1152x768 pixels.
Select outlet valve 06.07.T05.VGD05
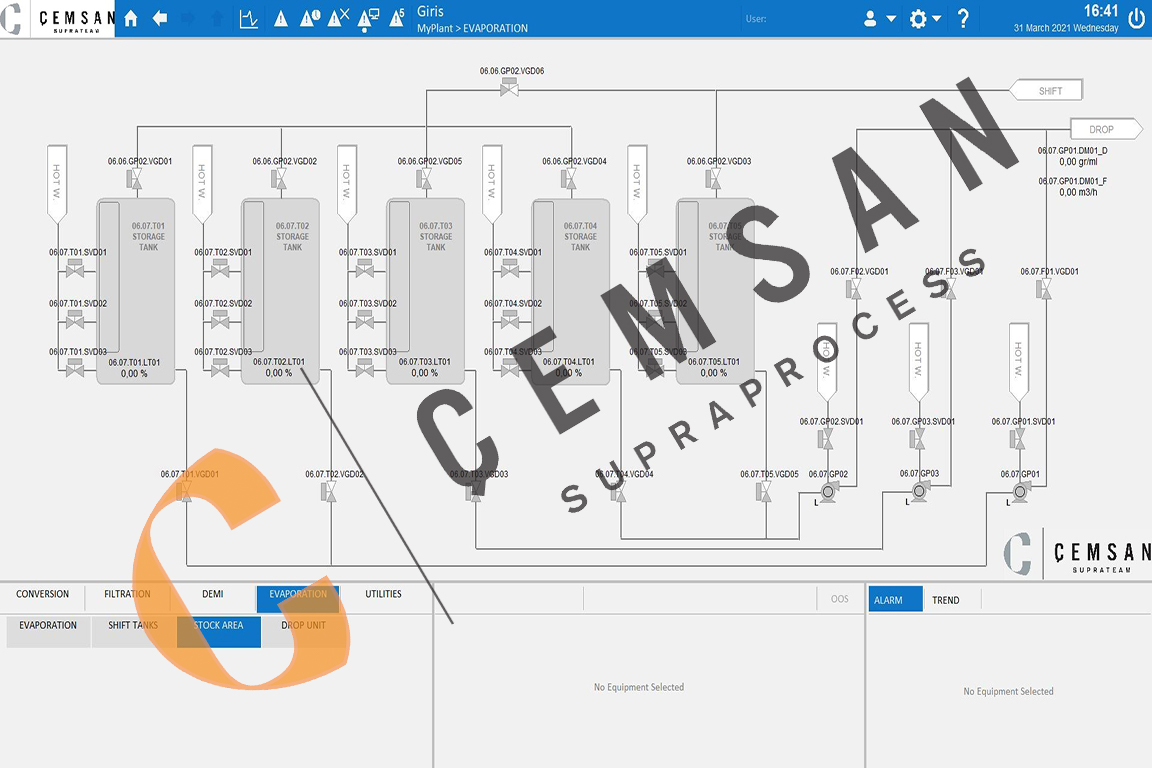(764, 492)
